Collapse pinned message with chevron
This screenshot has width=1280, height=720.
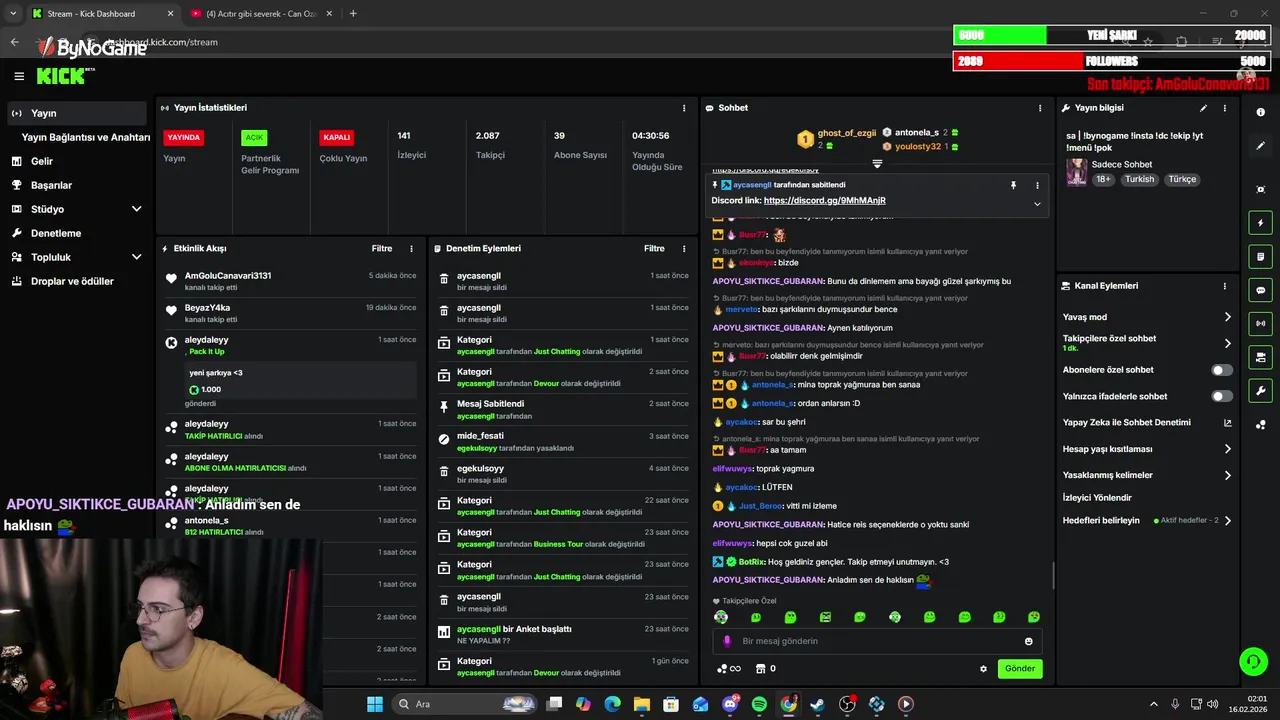click(x=1037, y=204)
